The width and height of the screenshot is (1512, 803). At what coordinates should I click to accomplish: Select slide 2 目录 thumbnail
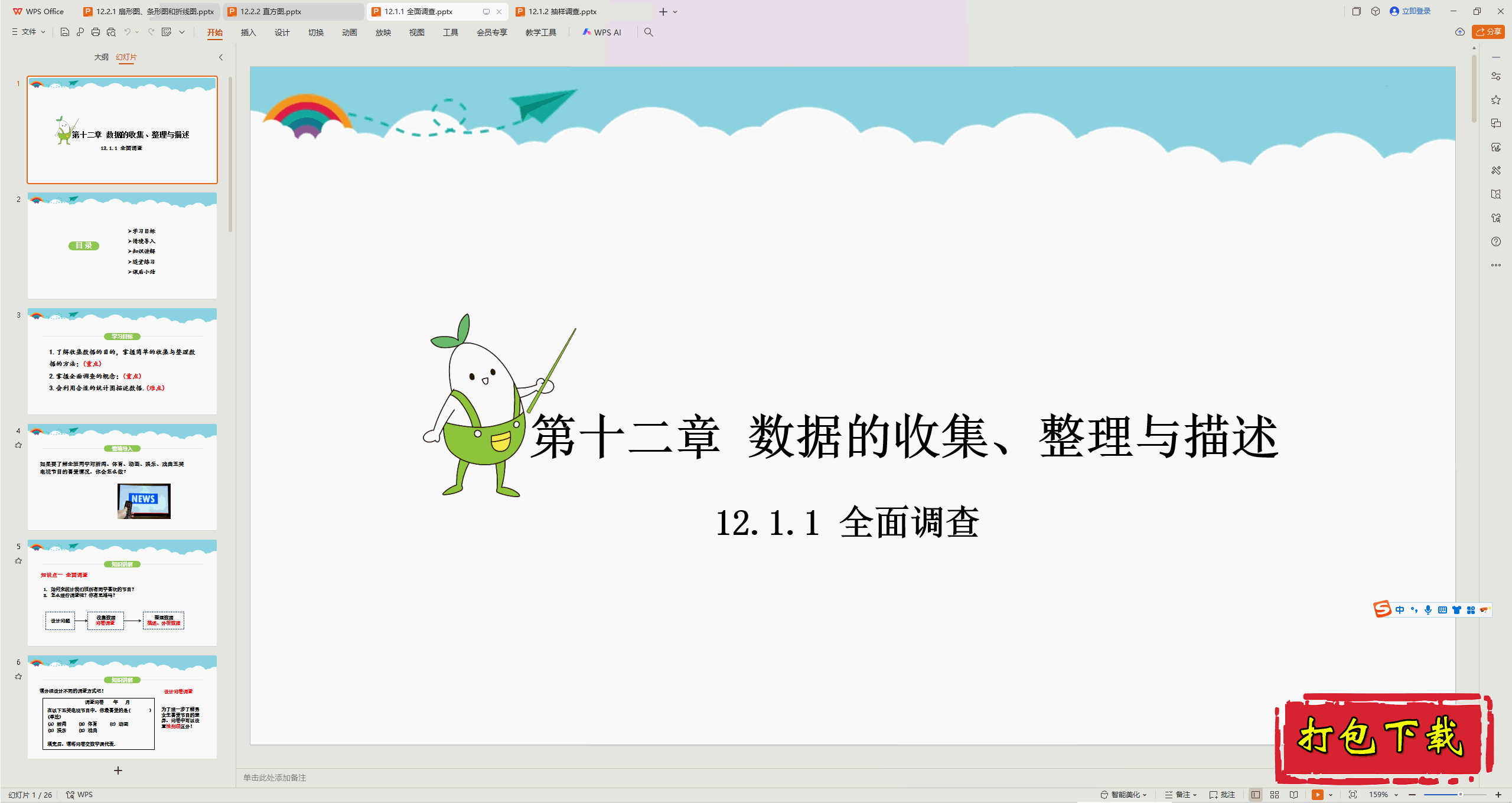coord(122,246)
